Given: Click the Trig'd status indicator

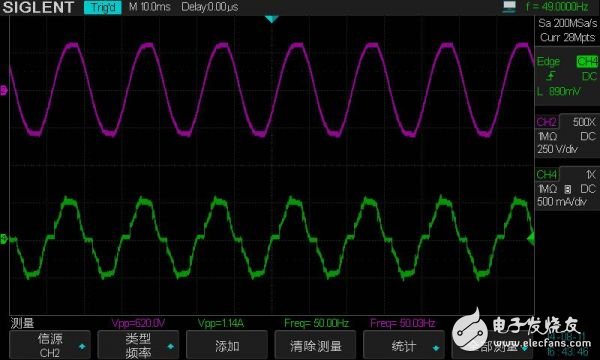Looking at the screenshot, I should click(x=103, y=7).
